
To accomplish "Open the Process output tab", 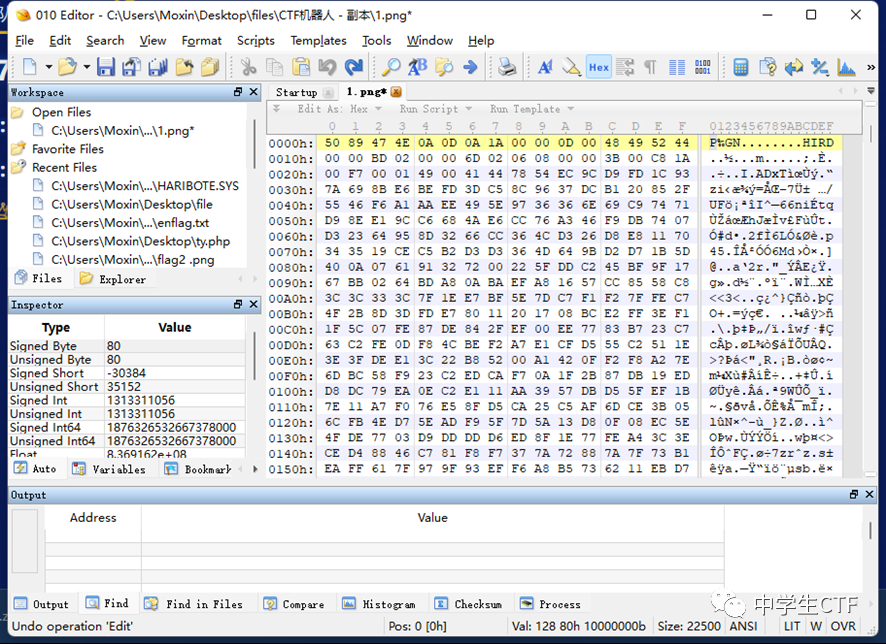I will click(550, 604).
